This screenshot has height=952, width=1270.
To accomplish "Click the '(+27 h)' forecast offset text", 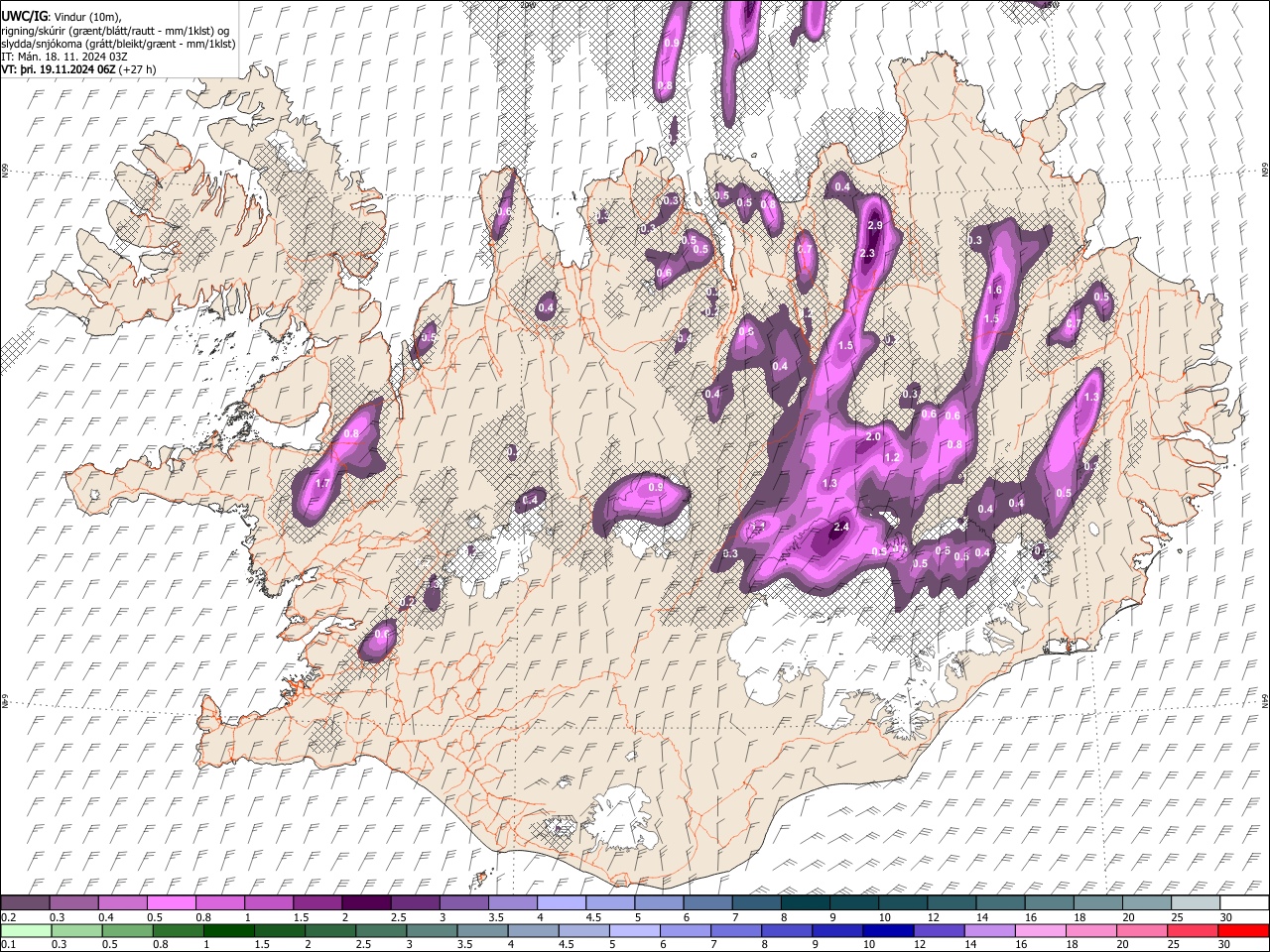I will tap(137, 70).
